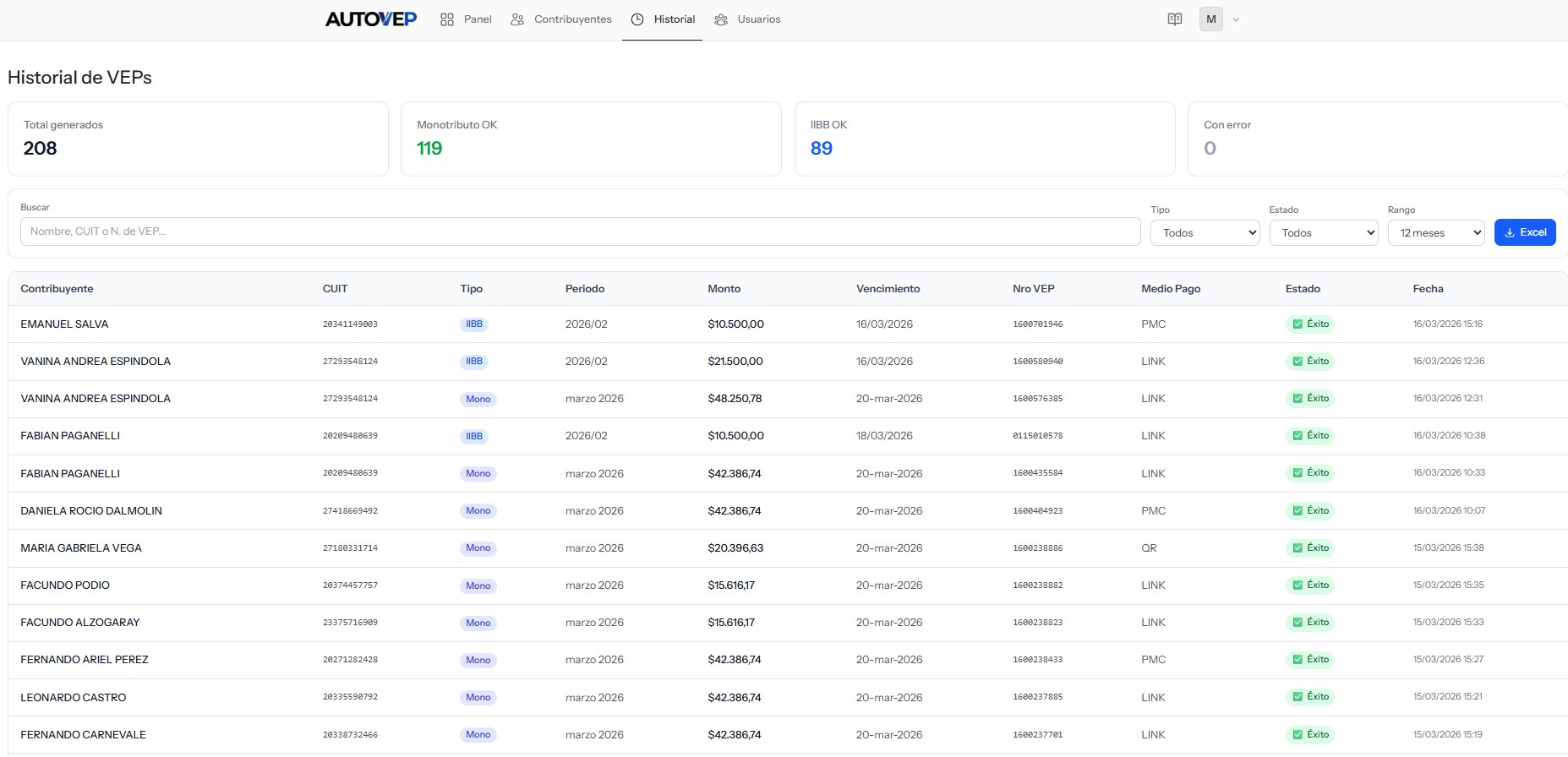Click Éxito status for Facundo Podio
Viewport: 1568px width, 757px height.
point(1309,585)
